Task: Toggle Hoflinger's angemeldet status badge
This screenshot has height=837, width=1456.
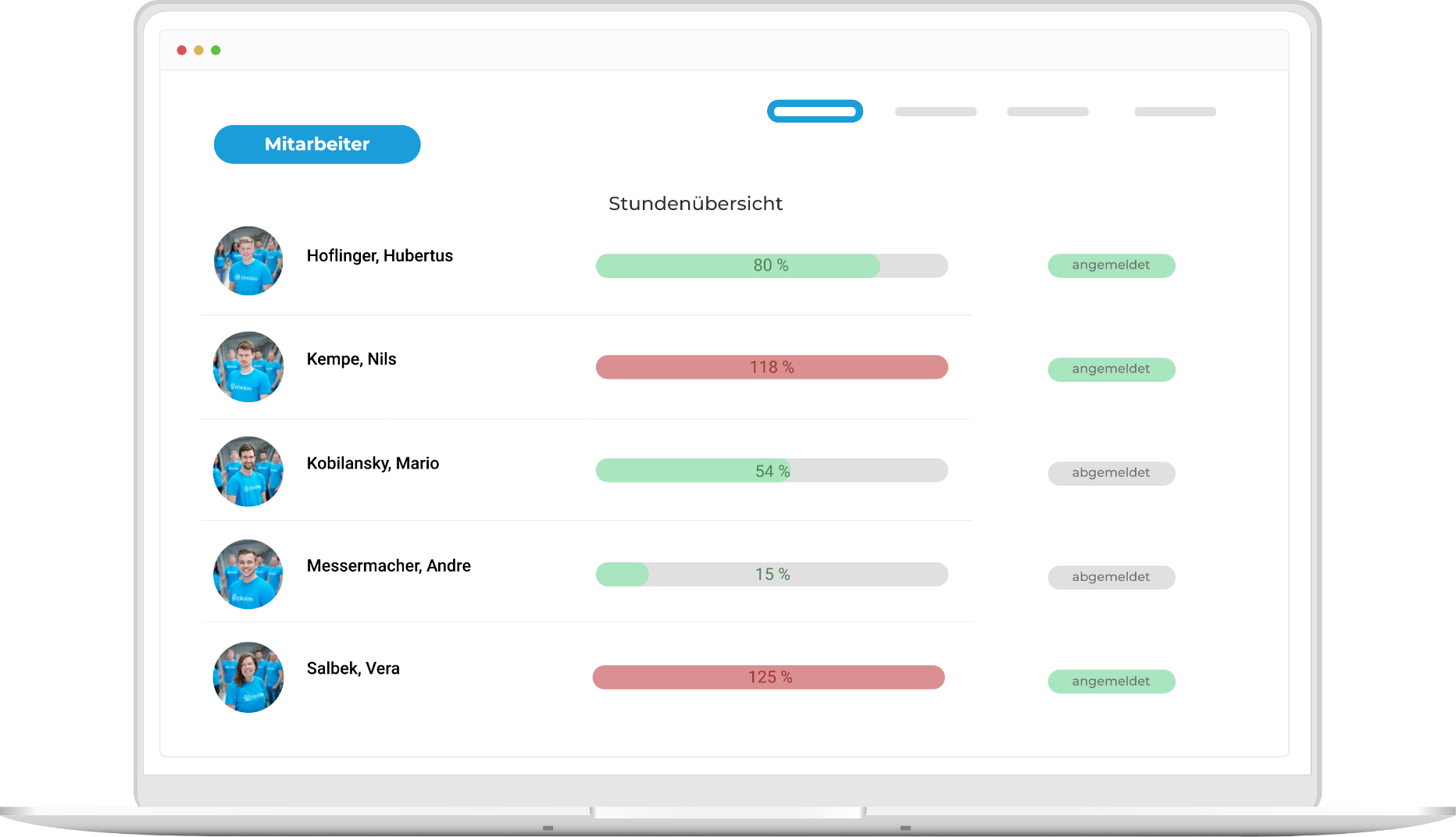Action: click(1111, 265)
